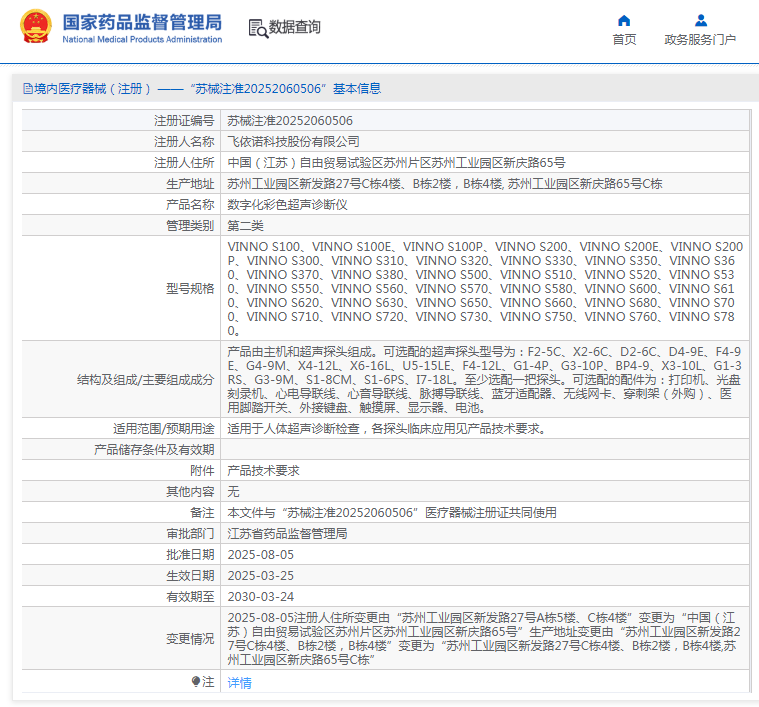The width and height of the screenshot is (759, 707).
Task: Click product name 数字化彩色超声诊断仪
Action: click(x=287, y=204)
